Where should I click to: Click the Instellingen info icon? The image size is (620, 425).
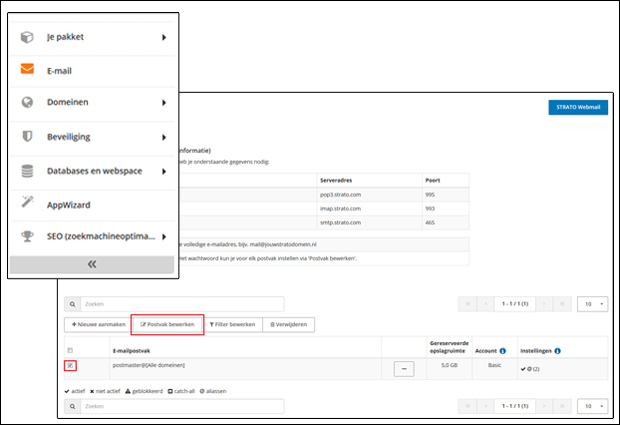coord(557,351)
